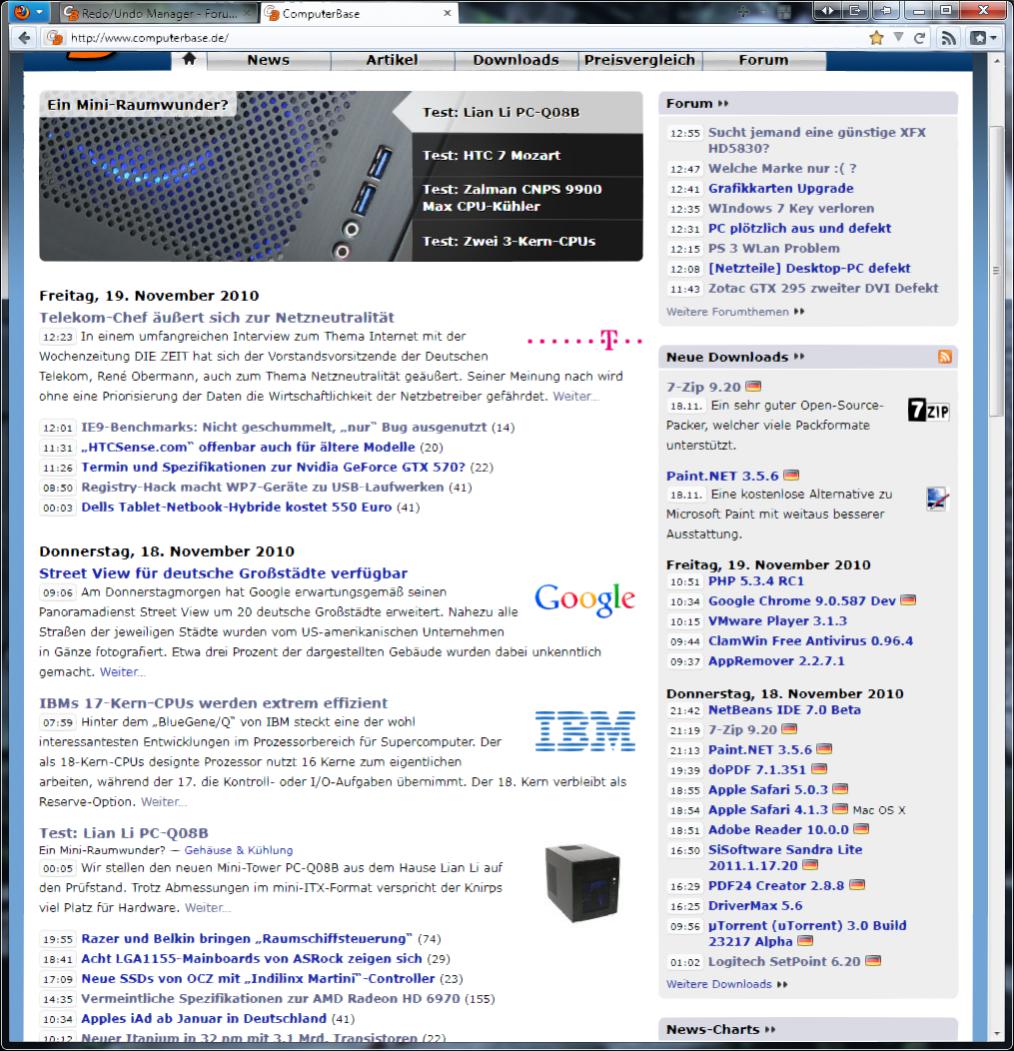Open the URL history dropdown arrow
The image size is (1014, 1051).
pyautogui.click(x=898, y=38)
